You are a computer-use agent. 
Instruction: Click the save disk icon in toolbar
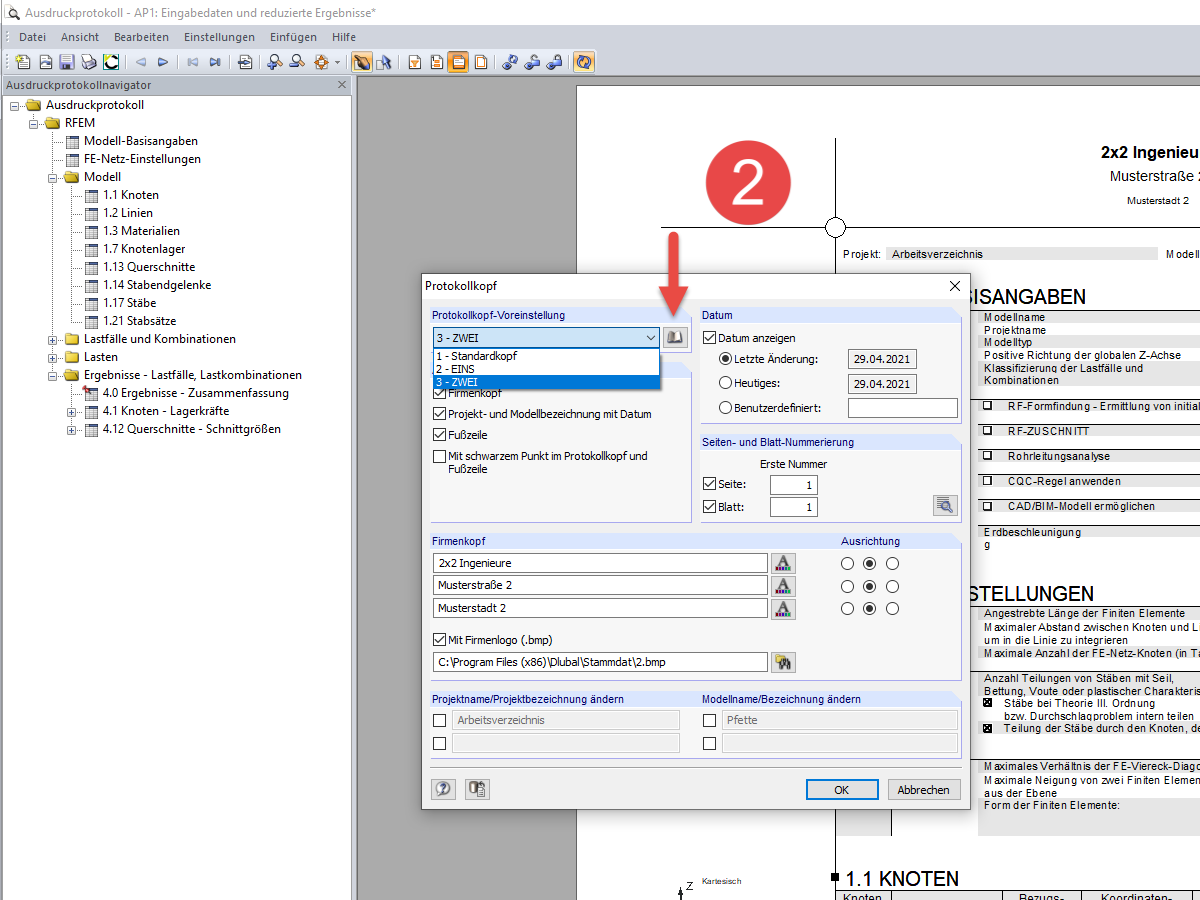point(67,62)
